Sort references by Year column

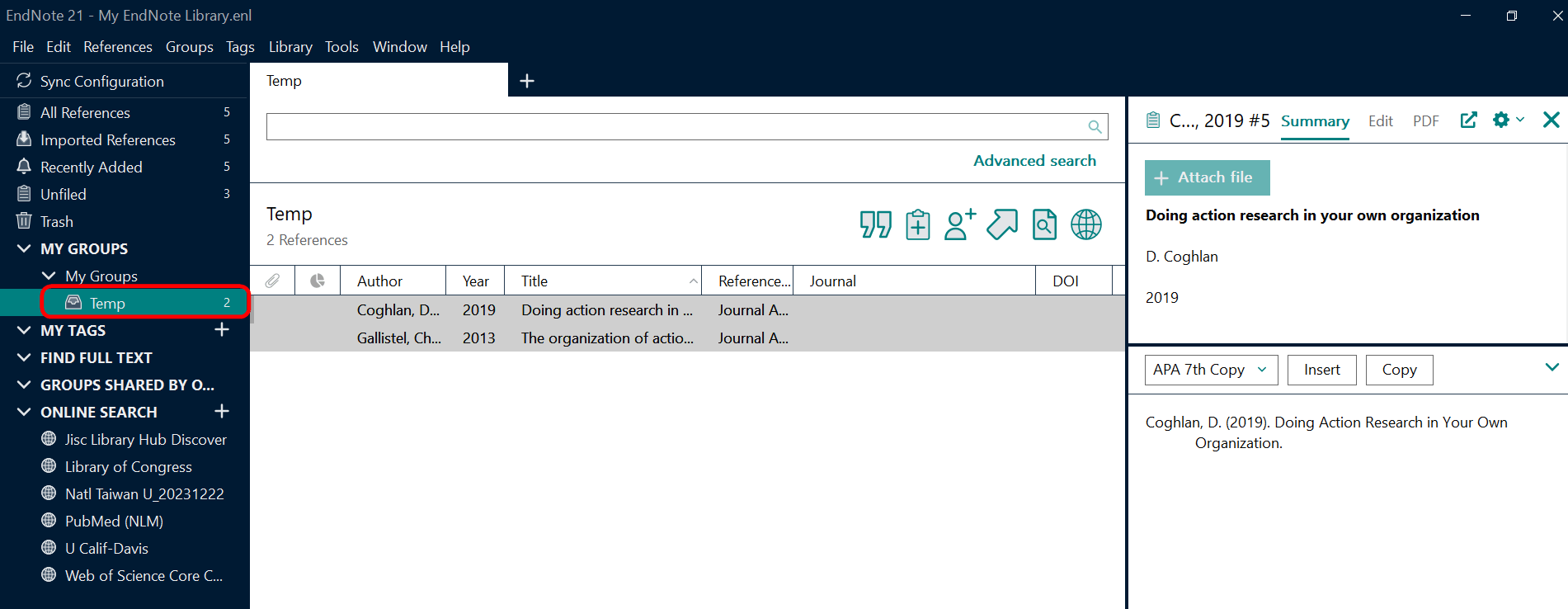(475, 281)
